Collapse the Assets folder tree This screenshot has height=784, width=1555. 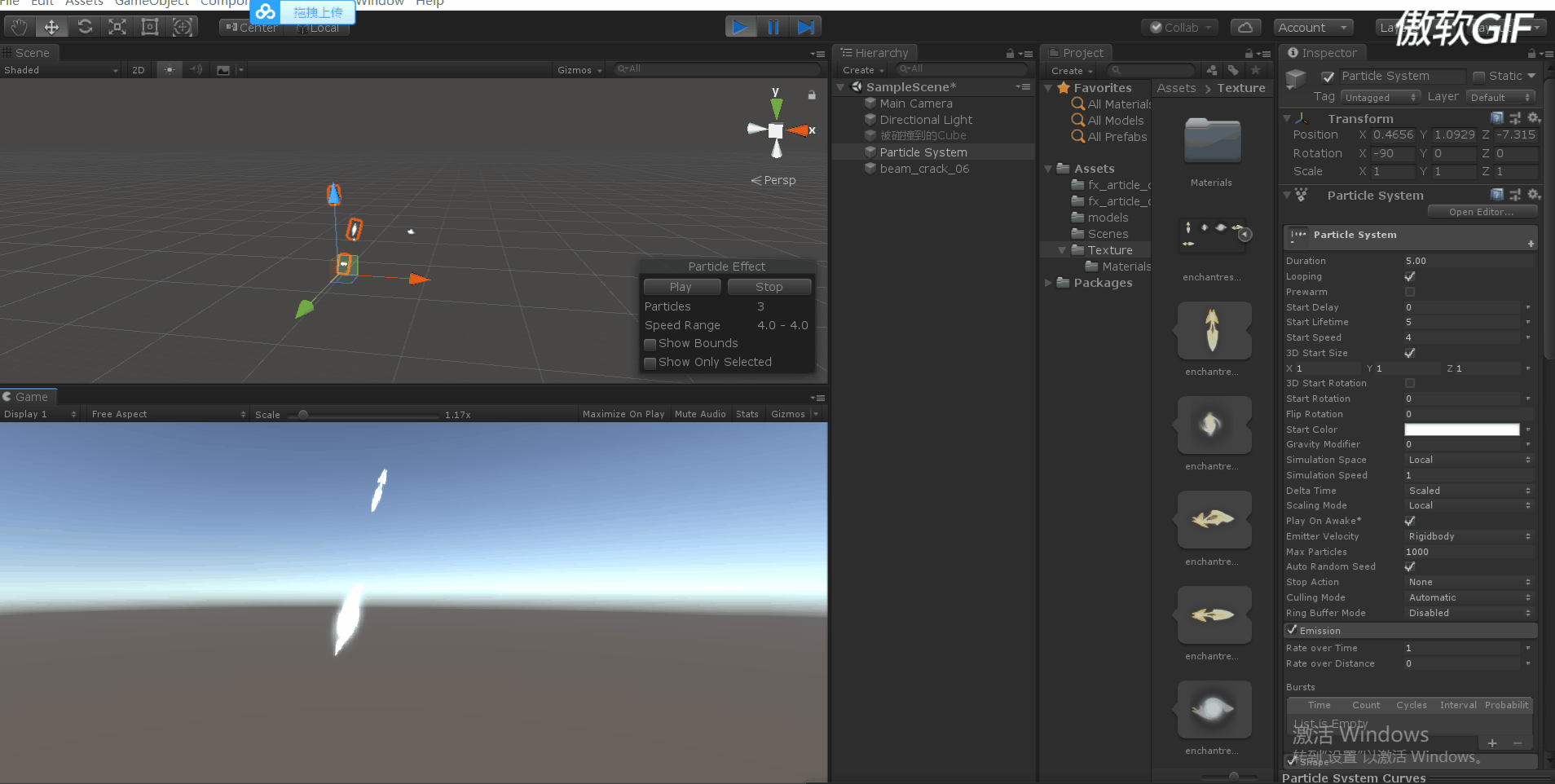click(x=1048, y=169)
